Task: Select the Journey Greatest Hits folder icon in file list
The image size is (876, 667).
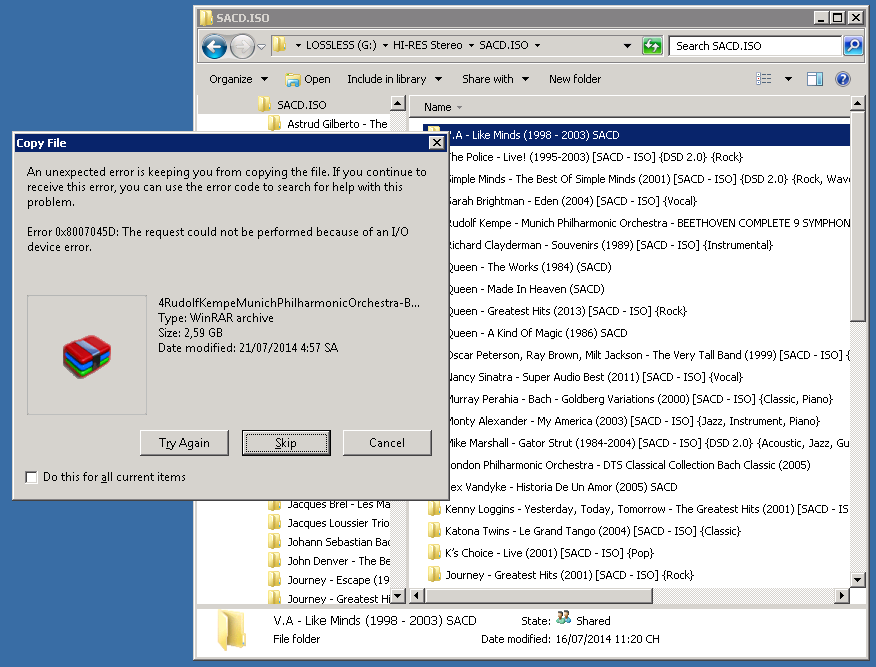Action: (x=434, y=574)
